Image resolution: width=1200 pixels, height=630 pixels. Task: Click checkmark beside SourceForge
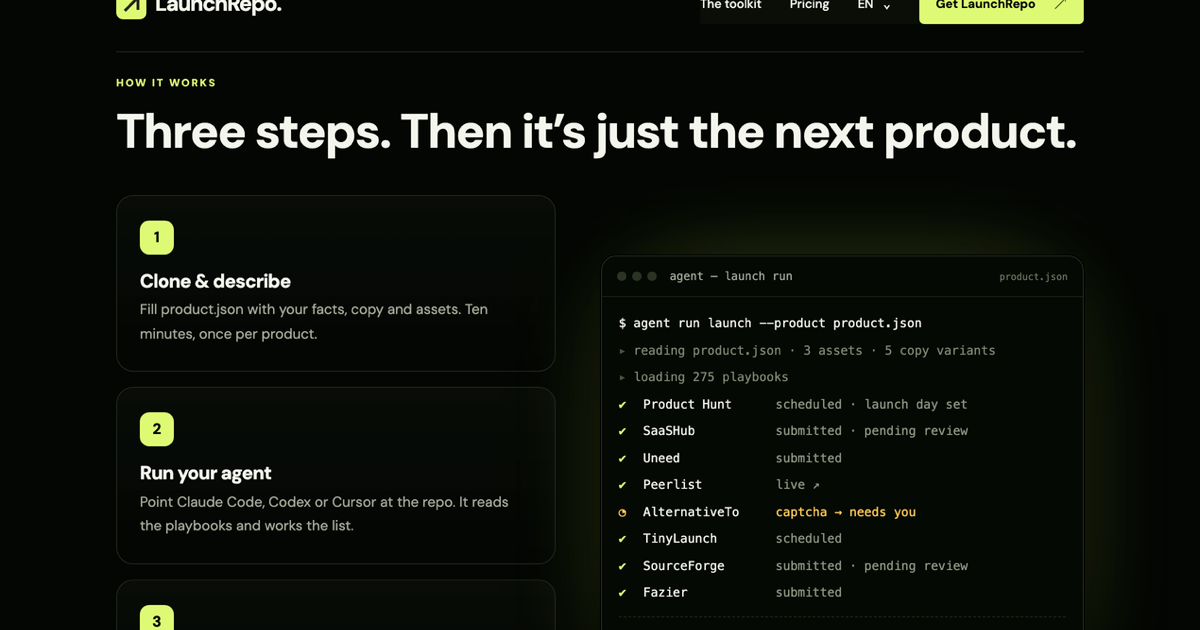tap(622, 566)
